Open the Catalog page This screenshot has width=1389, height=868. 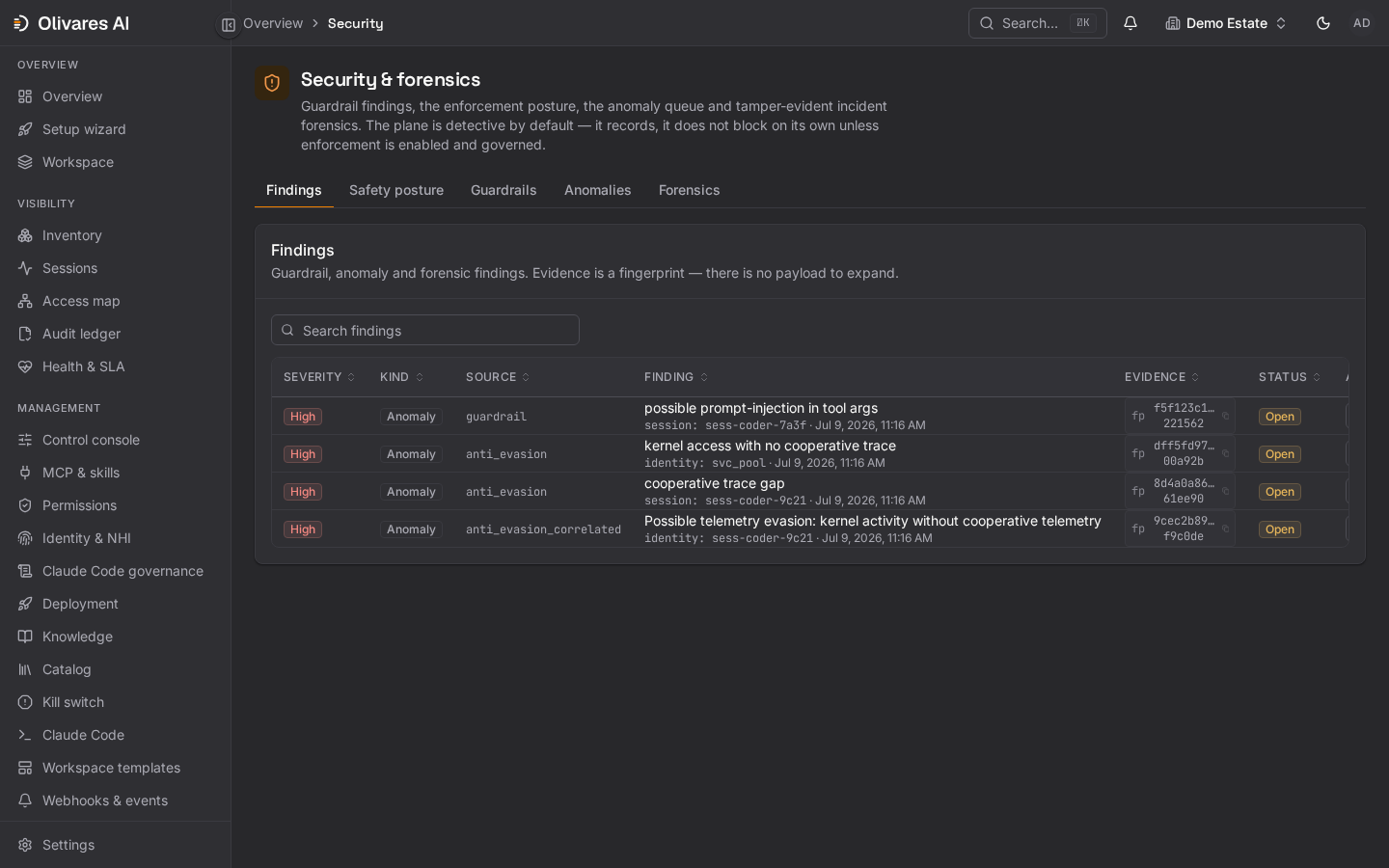115,669
